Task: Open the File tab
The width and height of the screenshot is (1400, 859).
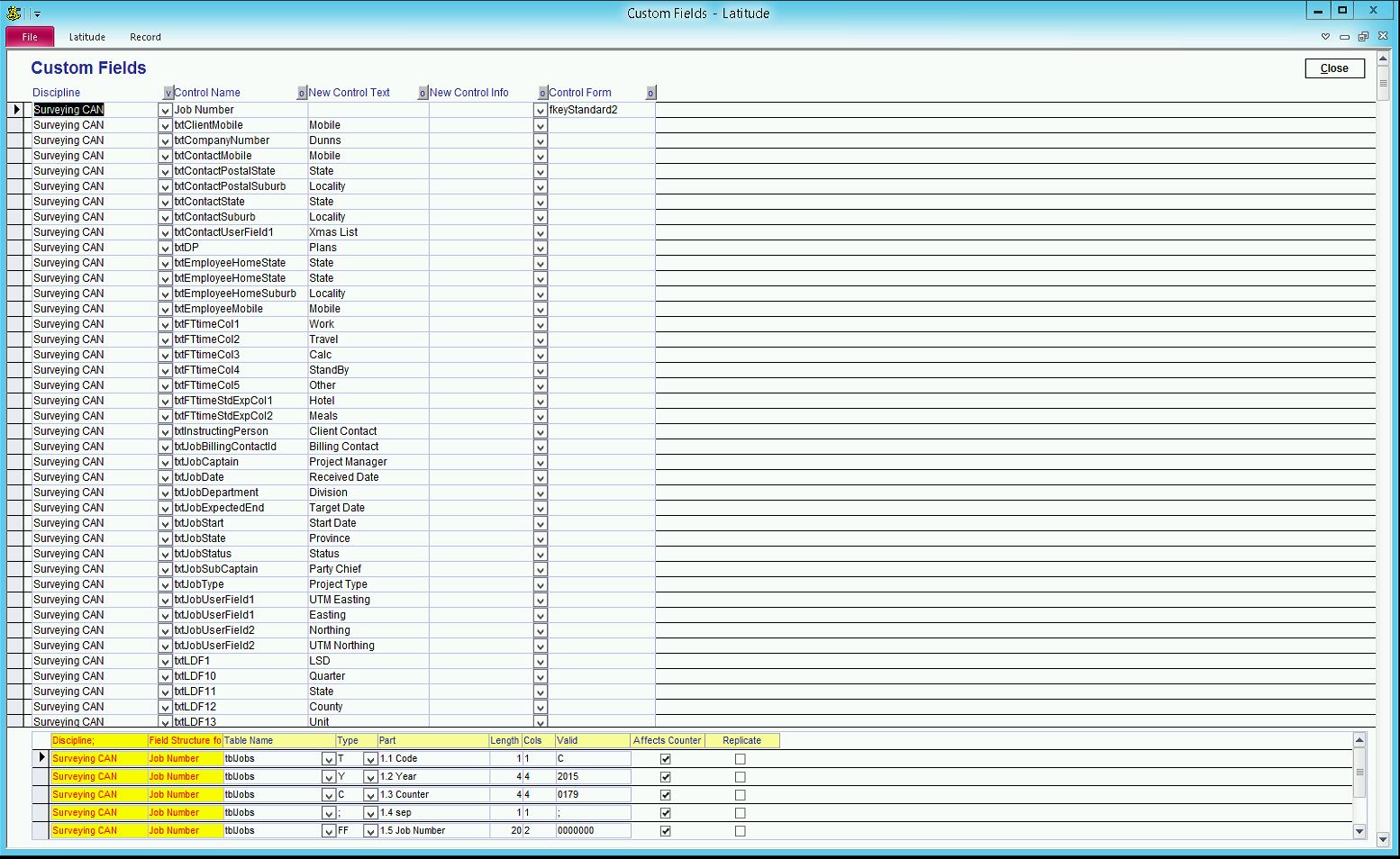Action: (30, 37)
